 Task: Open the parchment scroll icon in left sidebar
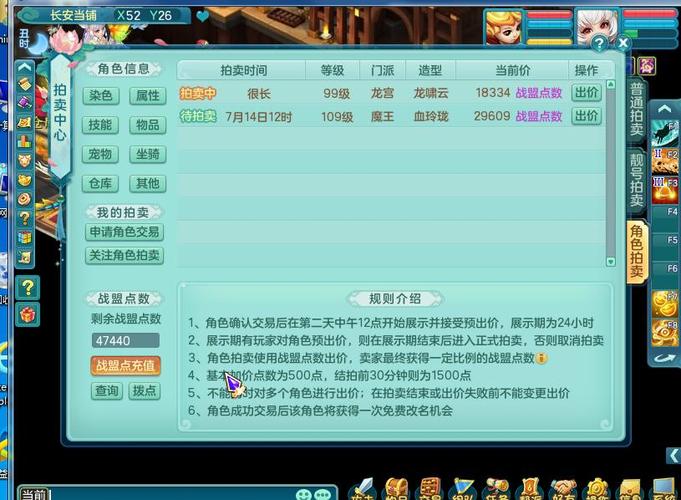[24, 84]
